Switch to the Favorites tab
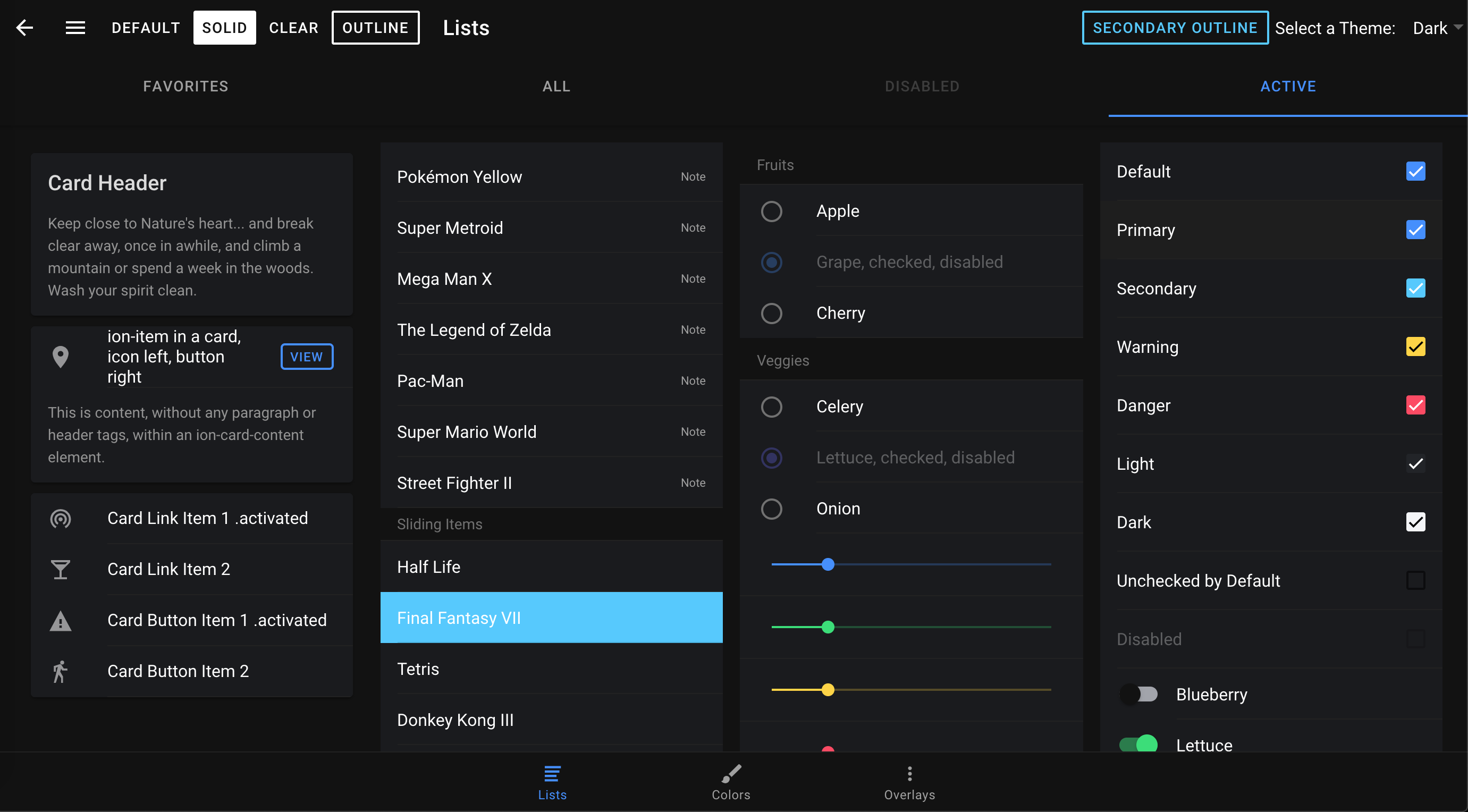Viewport: 1468px width, 812px height. 185,86
